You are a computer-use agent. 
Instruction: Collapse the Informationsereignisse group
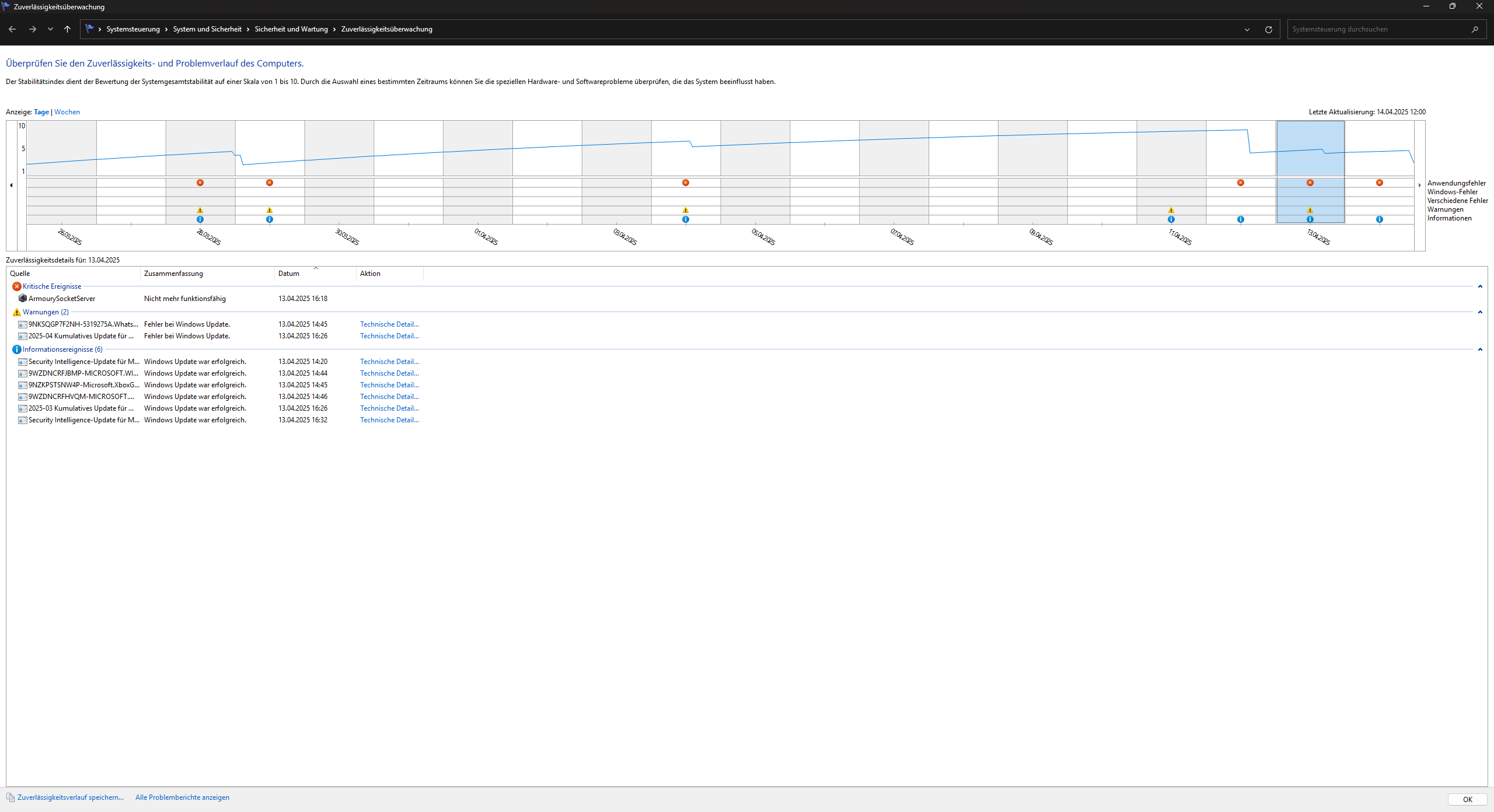point(1479,349)
